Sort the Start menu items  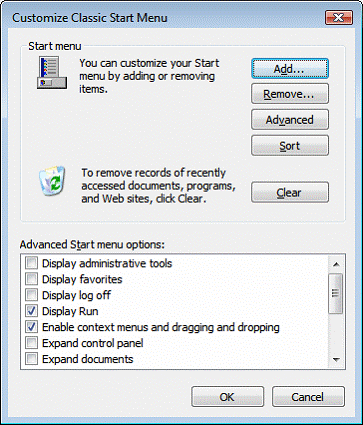[290, 145]
